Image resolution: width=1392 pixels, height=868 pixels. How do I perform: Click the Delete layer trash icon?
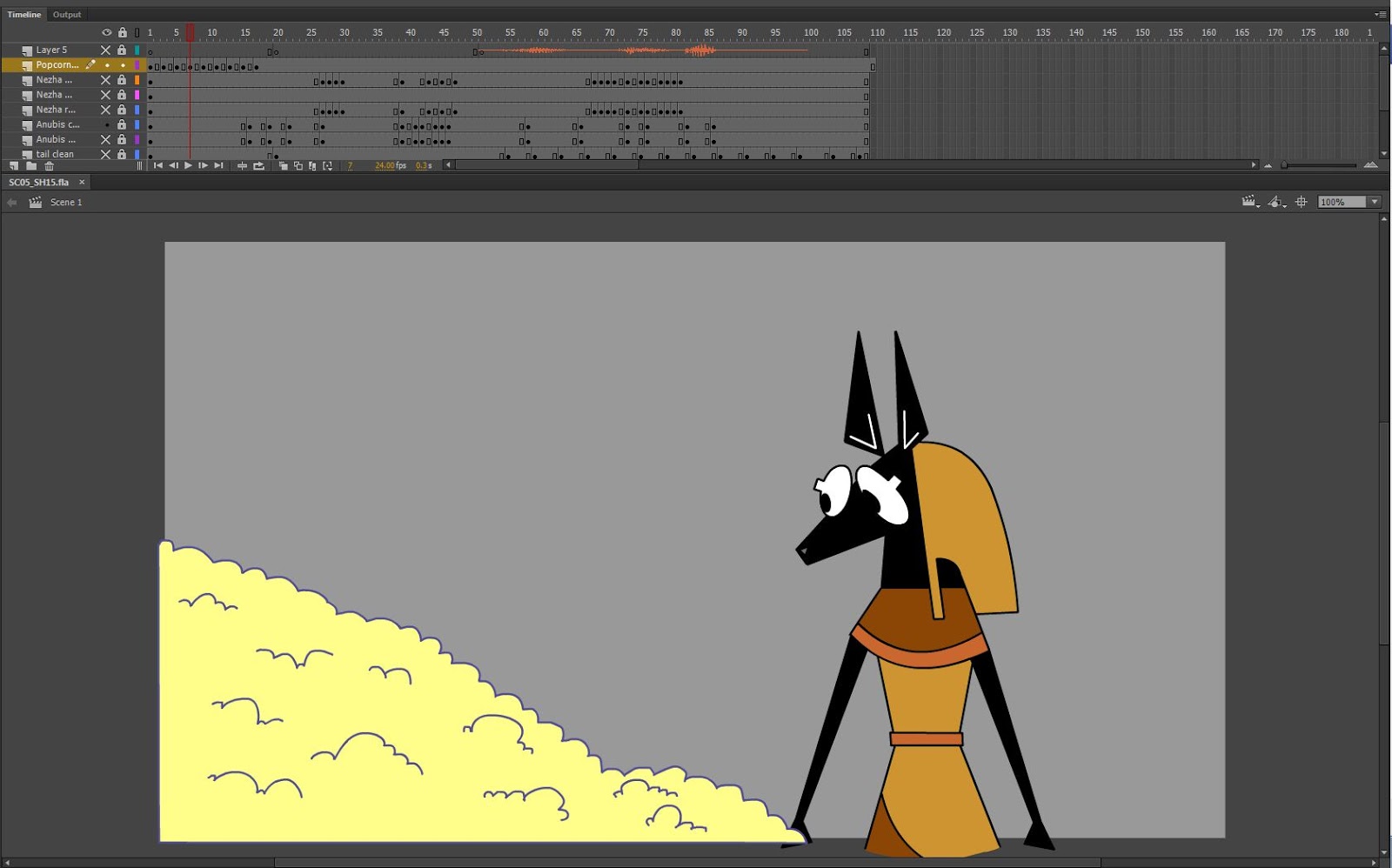pos(50,165)
